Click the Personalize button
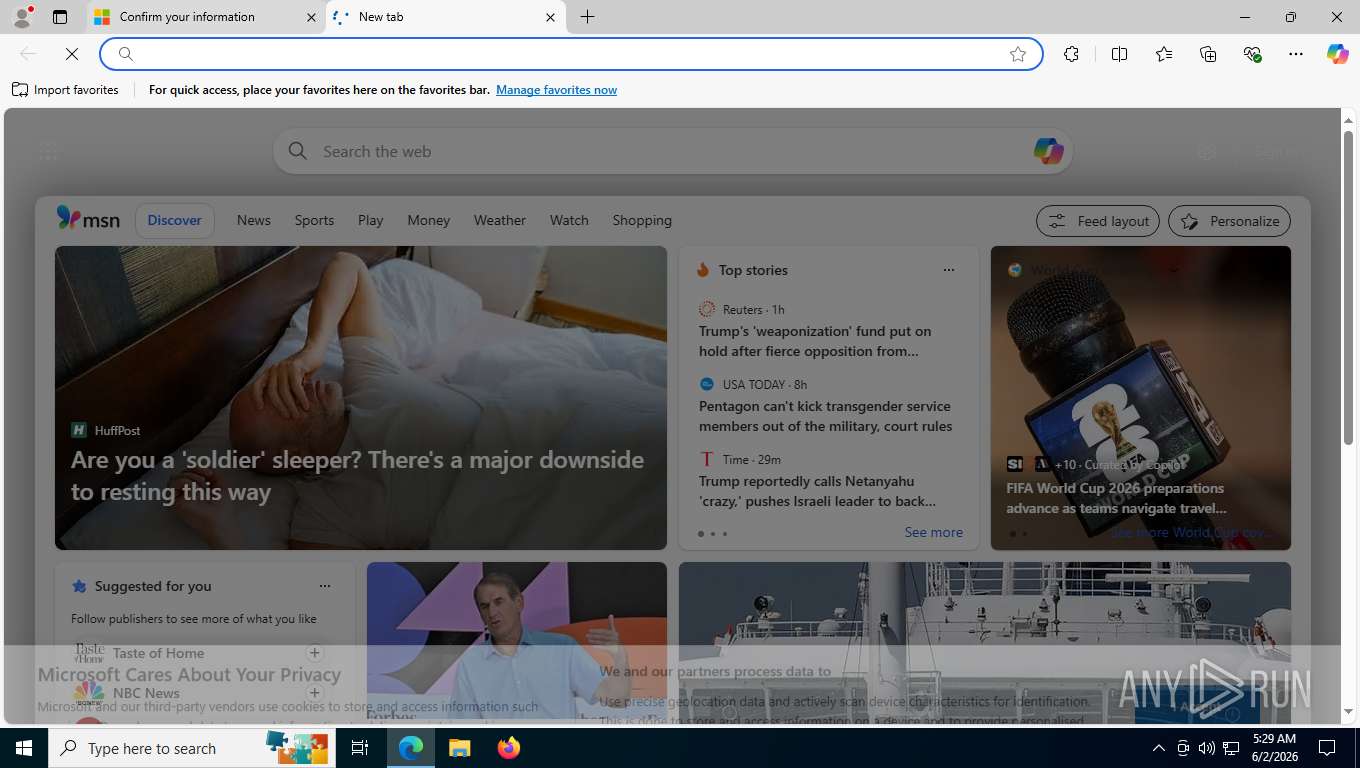The height and width of the screenshot is (768, 1360). [x=1229, y=221]
